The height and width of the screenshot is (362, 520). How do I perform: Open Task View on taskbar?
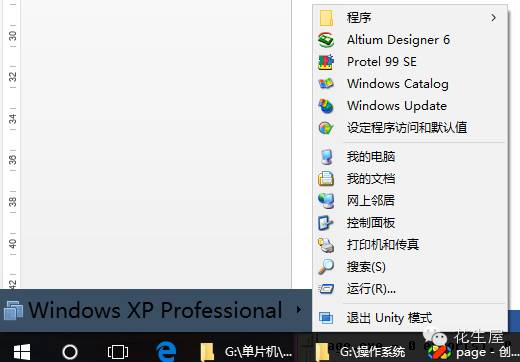(118, 352)
